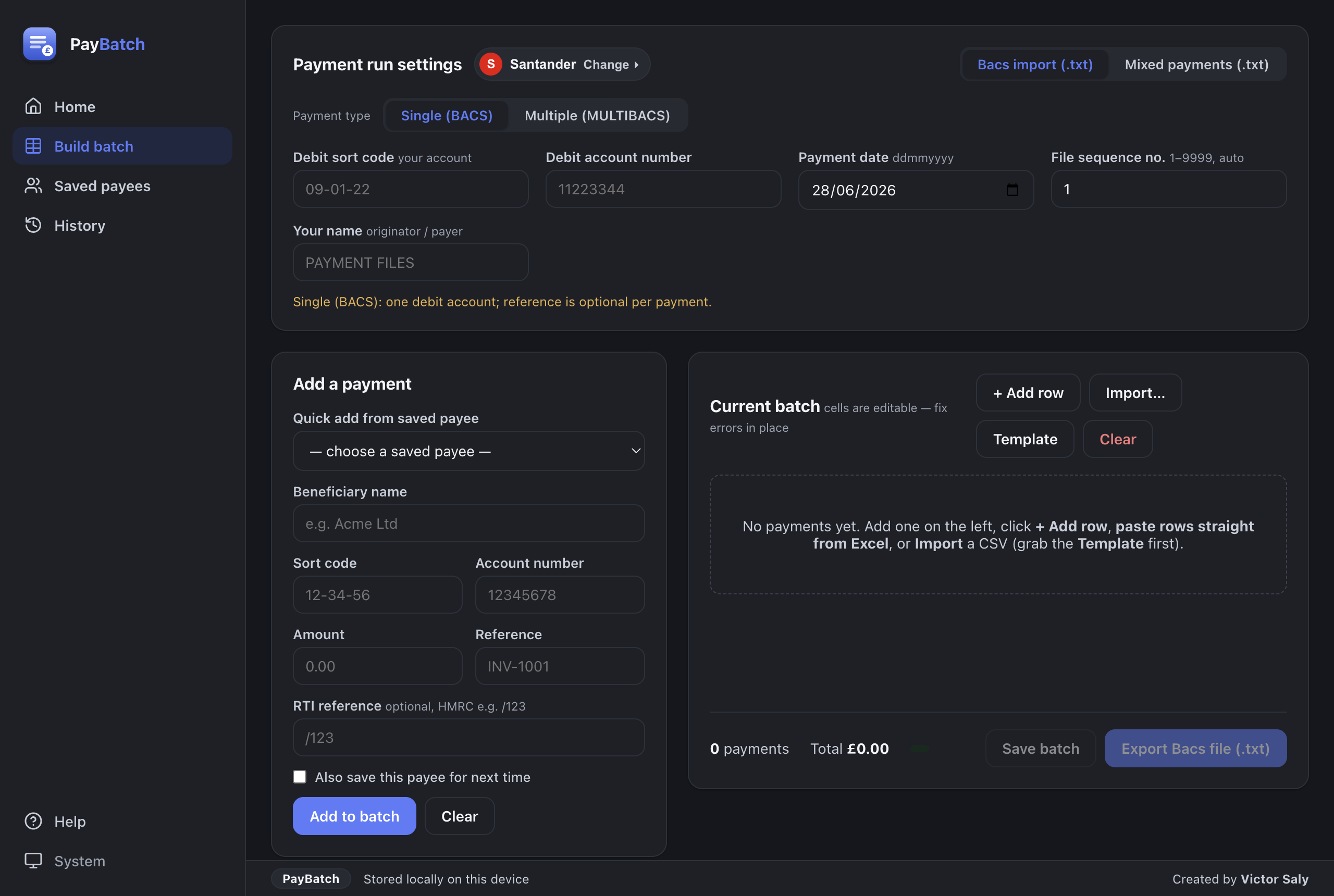Image resolution: width=1334 pixels, height=896 pixels.
Task: Click the 0 payments counter
Action: 749,749
